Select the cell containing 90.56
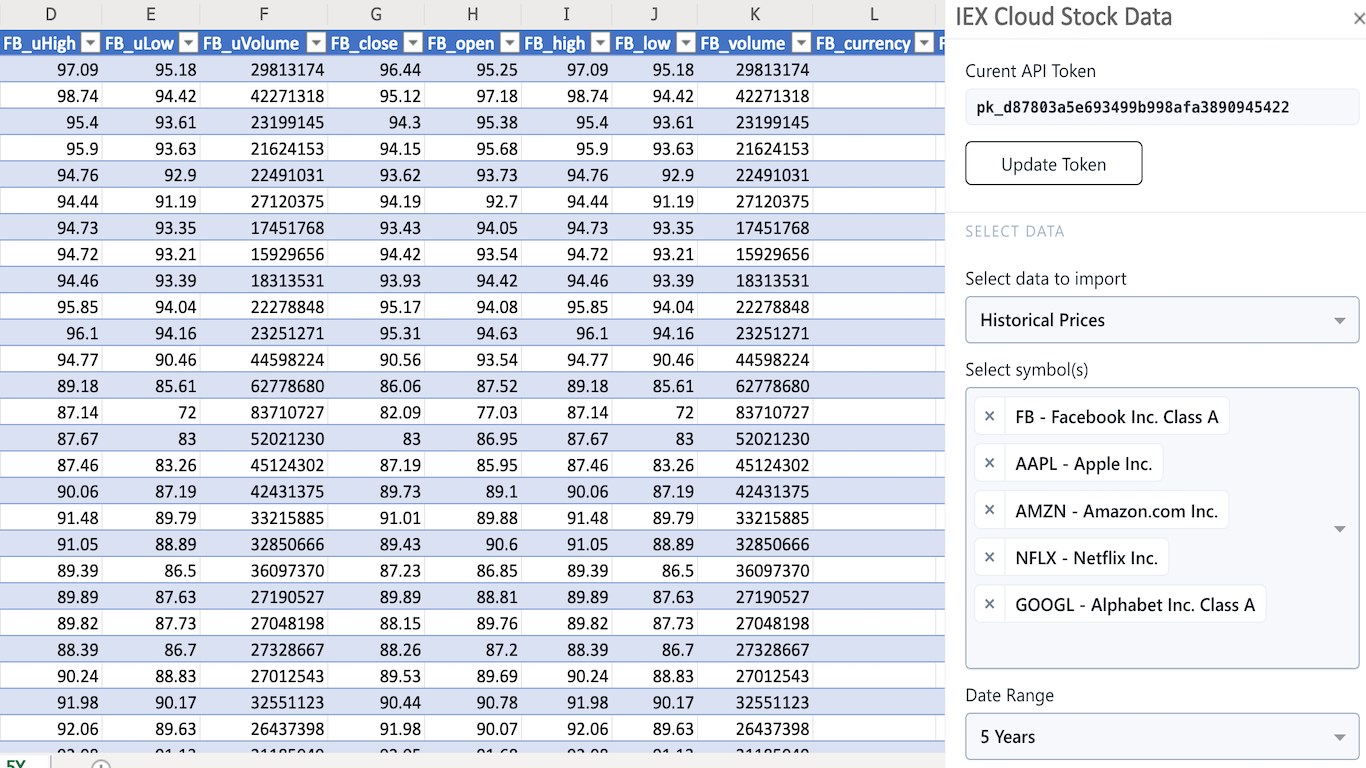This screenshot has height=768, width=1366. [x=376, y=360]
